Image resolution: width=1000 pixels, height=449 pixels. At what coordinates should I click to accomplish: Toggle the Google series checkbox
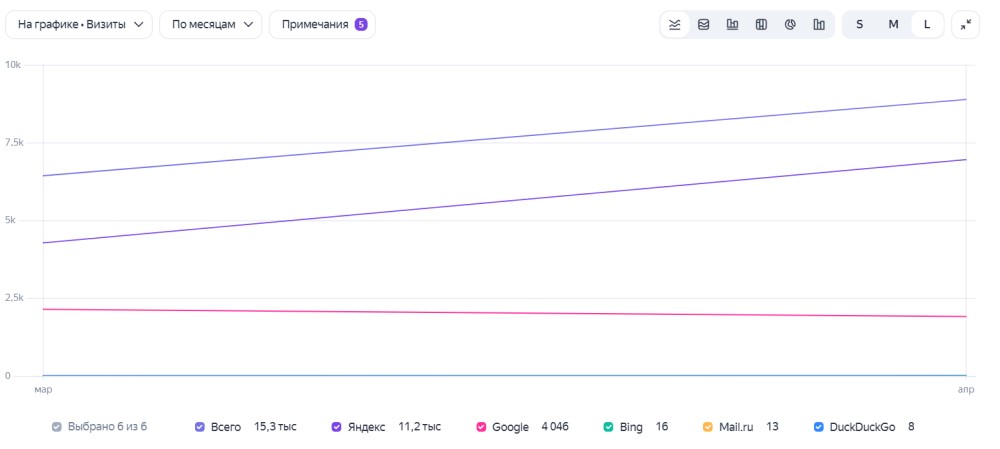[x=481, y=427]
